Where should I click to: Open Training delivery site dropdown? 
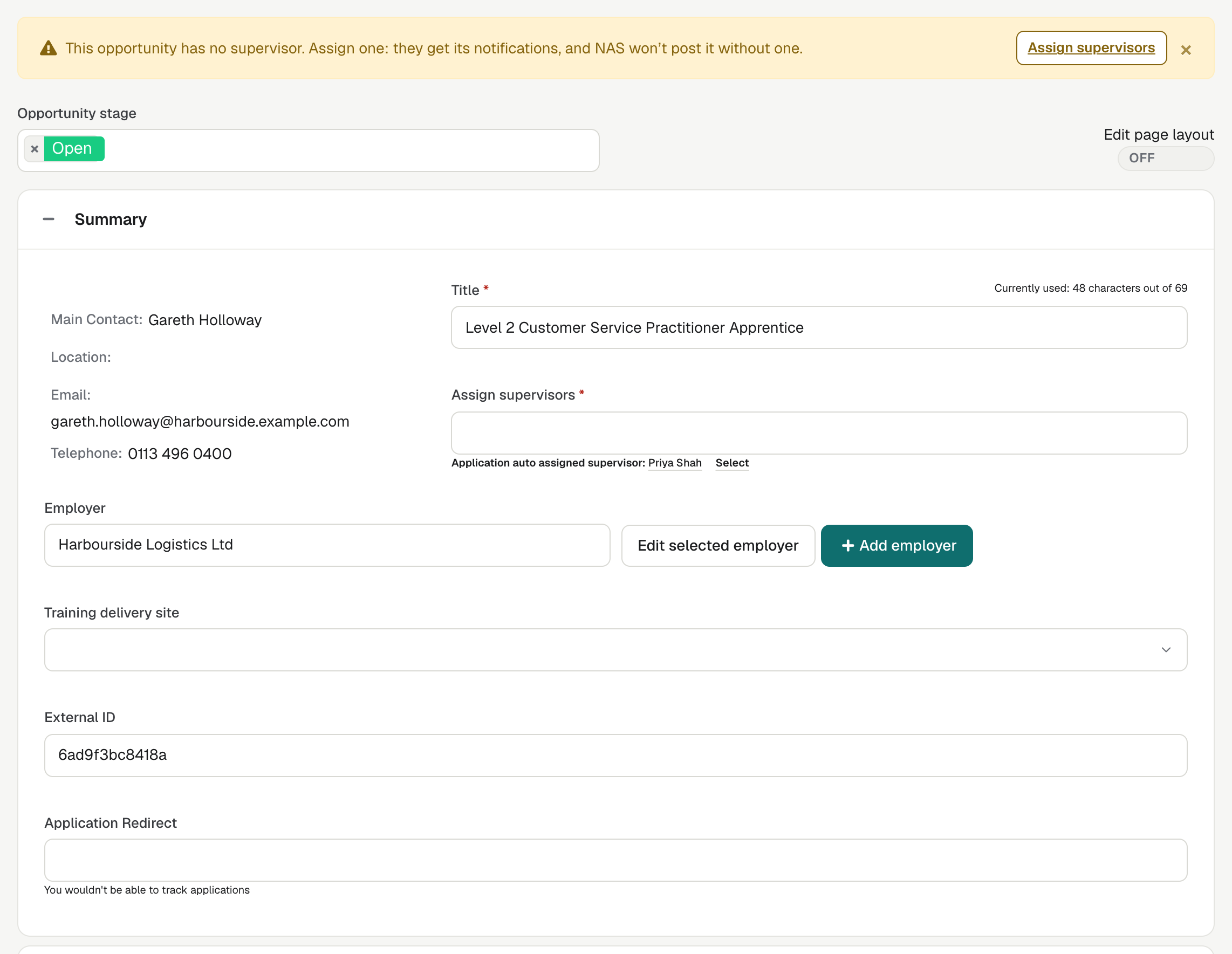615,650
